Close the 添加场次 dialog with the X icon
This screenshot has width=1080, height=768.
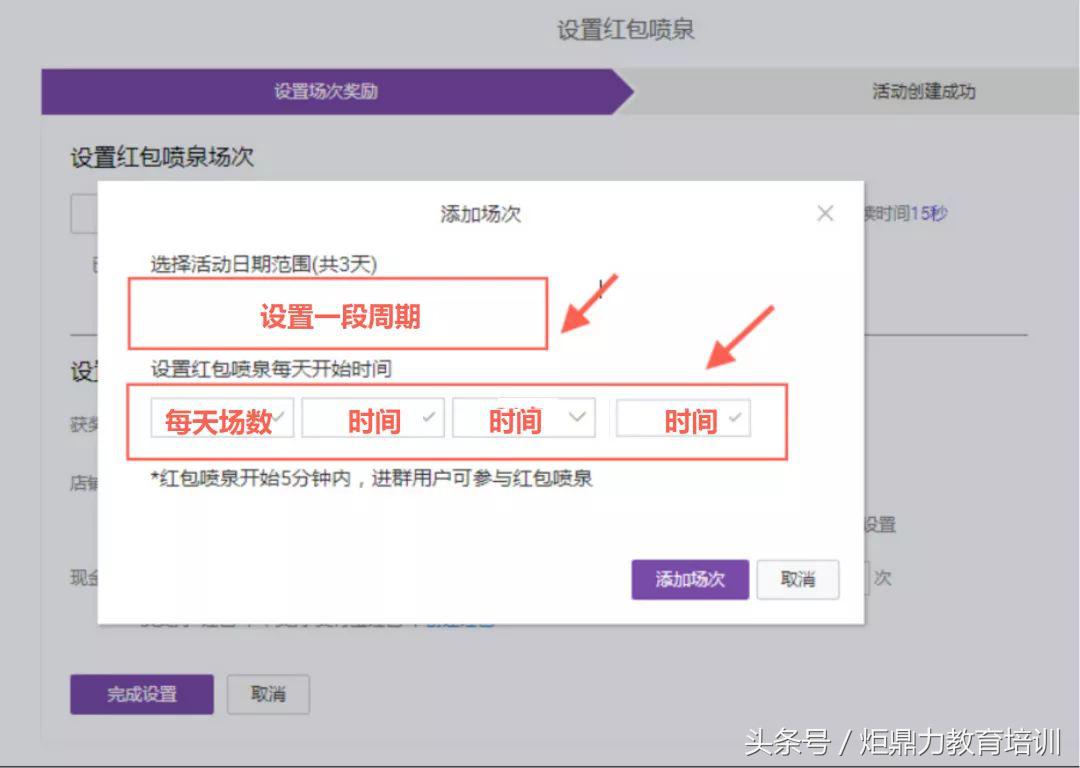[825, 212]
